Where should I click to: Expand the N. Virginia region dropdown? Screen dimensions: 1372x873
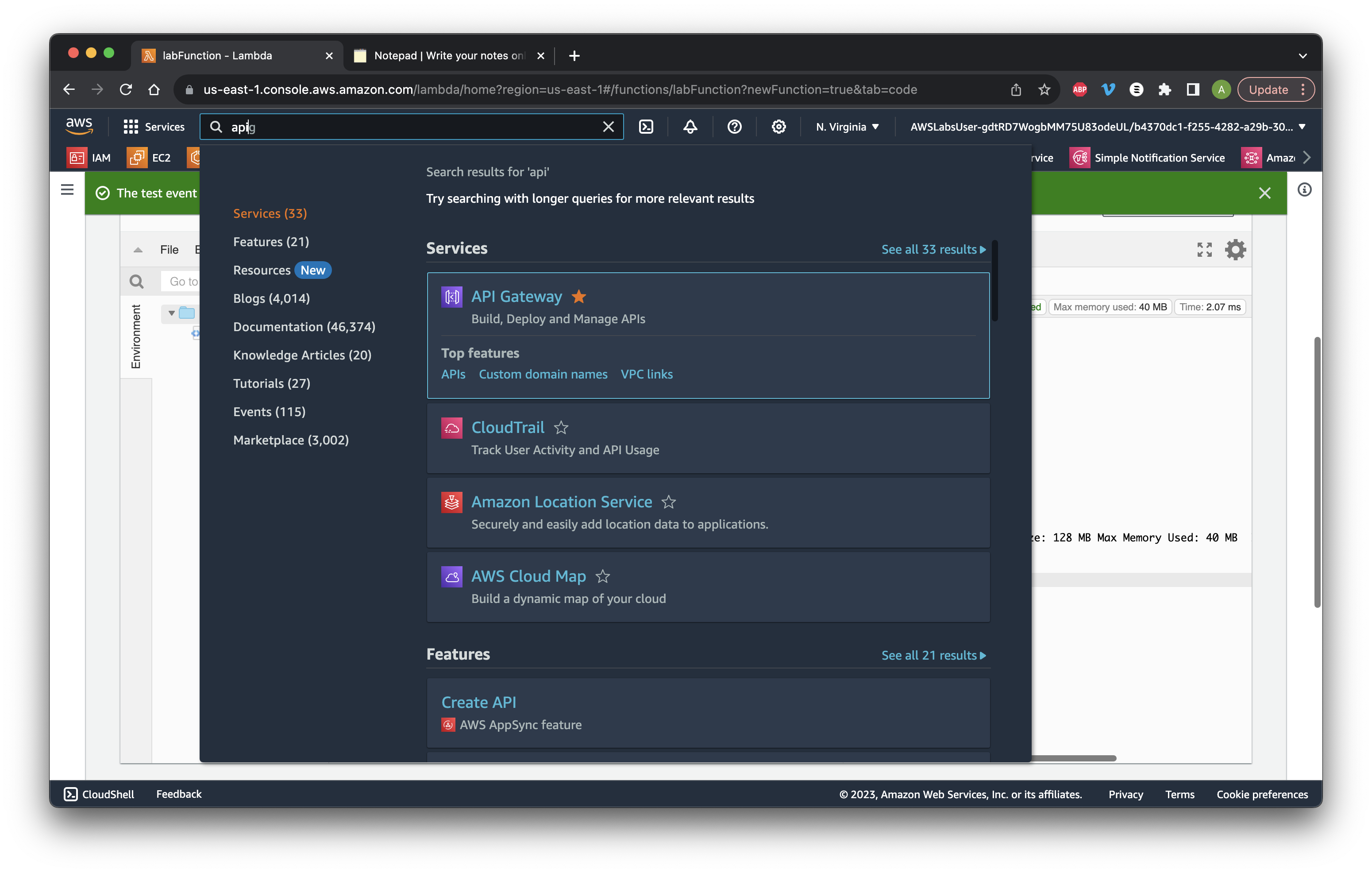click(x=847, y=127)
